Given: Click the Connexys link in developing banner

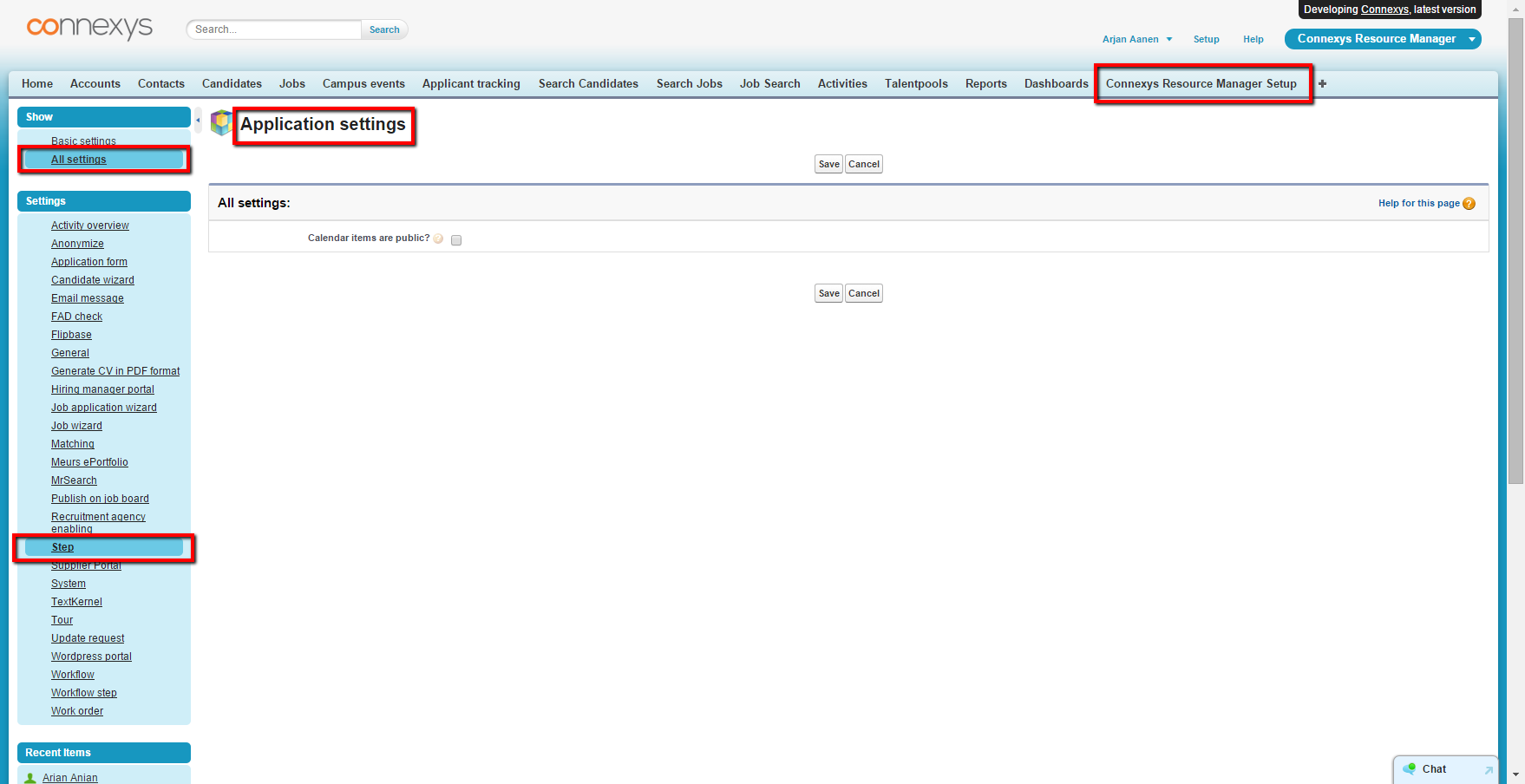Looking at the screenshot, I should [1384, 10].
